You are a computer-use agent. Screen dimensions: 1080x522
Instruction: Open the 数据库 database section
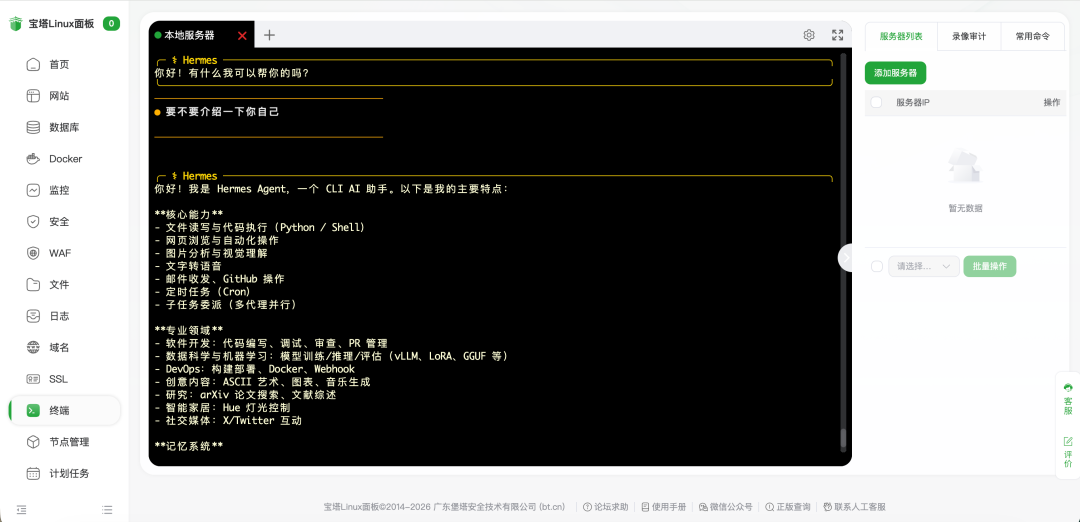(64, 127)
